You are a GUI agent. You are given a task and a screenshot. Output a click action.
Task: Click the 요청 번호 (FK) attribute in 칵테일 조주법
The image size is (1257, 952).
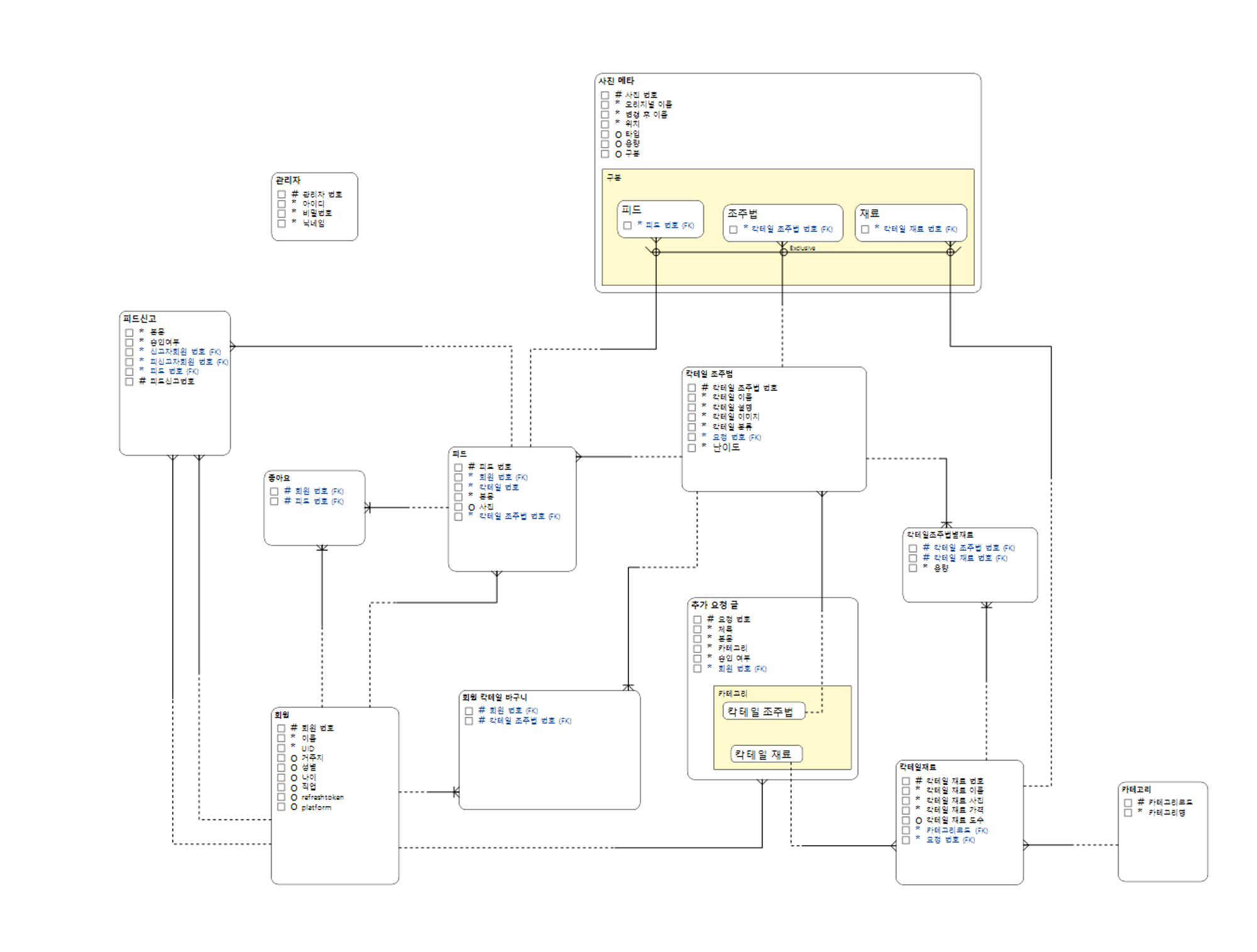pyautogui.click(x=730, y=437)
